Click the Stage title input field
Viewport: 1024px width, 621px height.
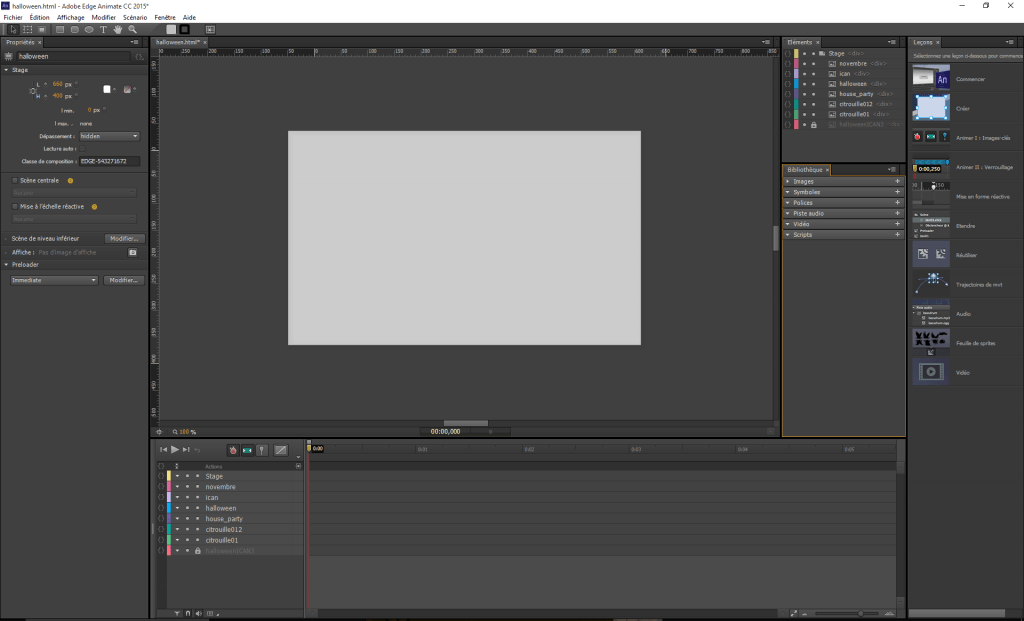tap(73, 57)
